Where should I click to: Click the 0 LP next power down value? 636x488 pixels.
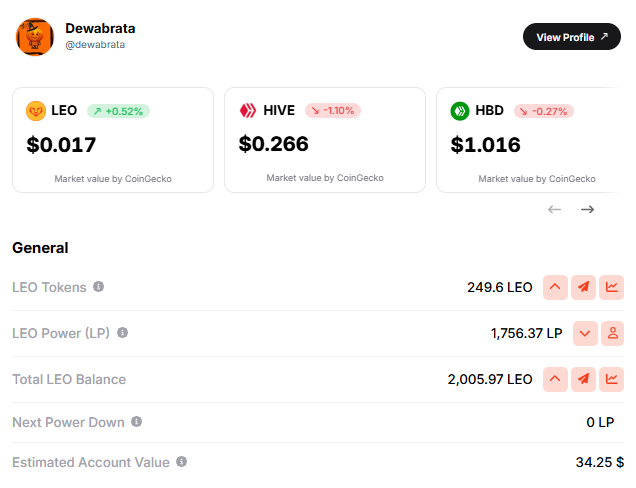[x=600, y=422]
